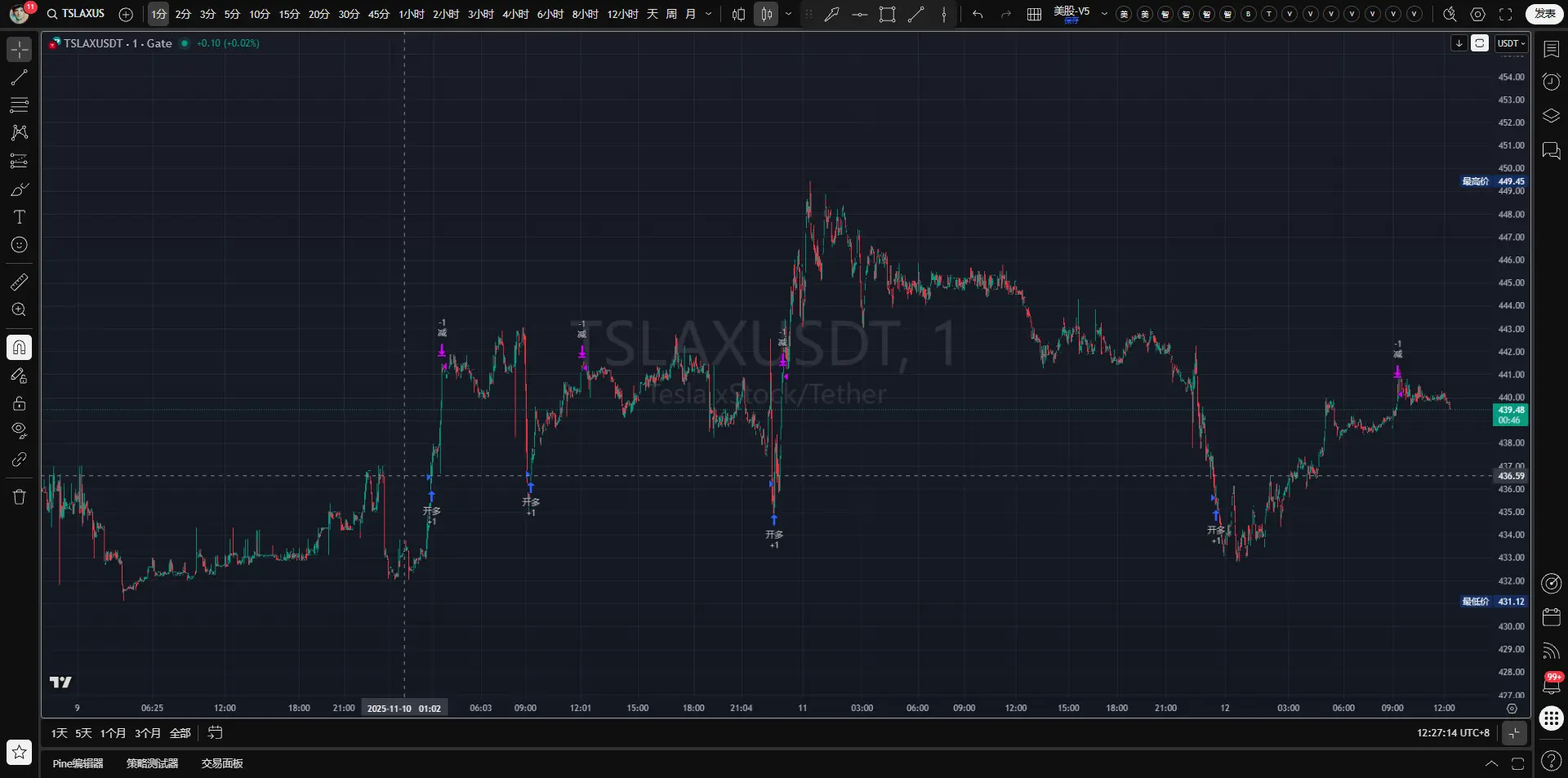Switch to the 4小时 interval
This screenshot has width=1568, height=778.
tap(515, 14)
